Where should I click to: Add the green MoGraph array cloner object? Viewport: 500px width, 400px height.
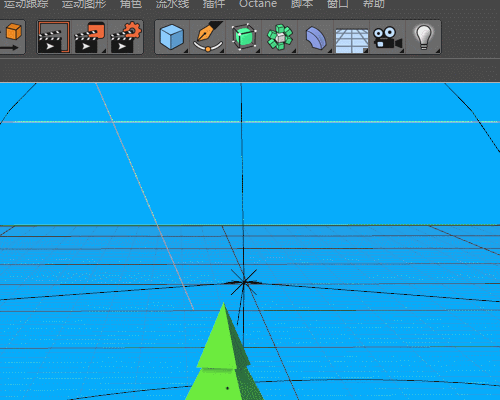280,37
